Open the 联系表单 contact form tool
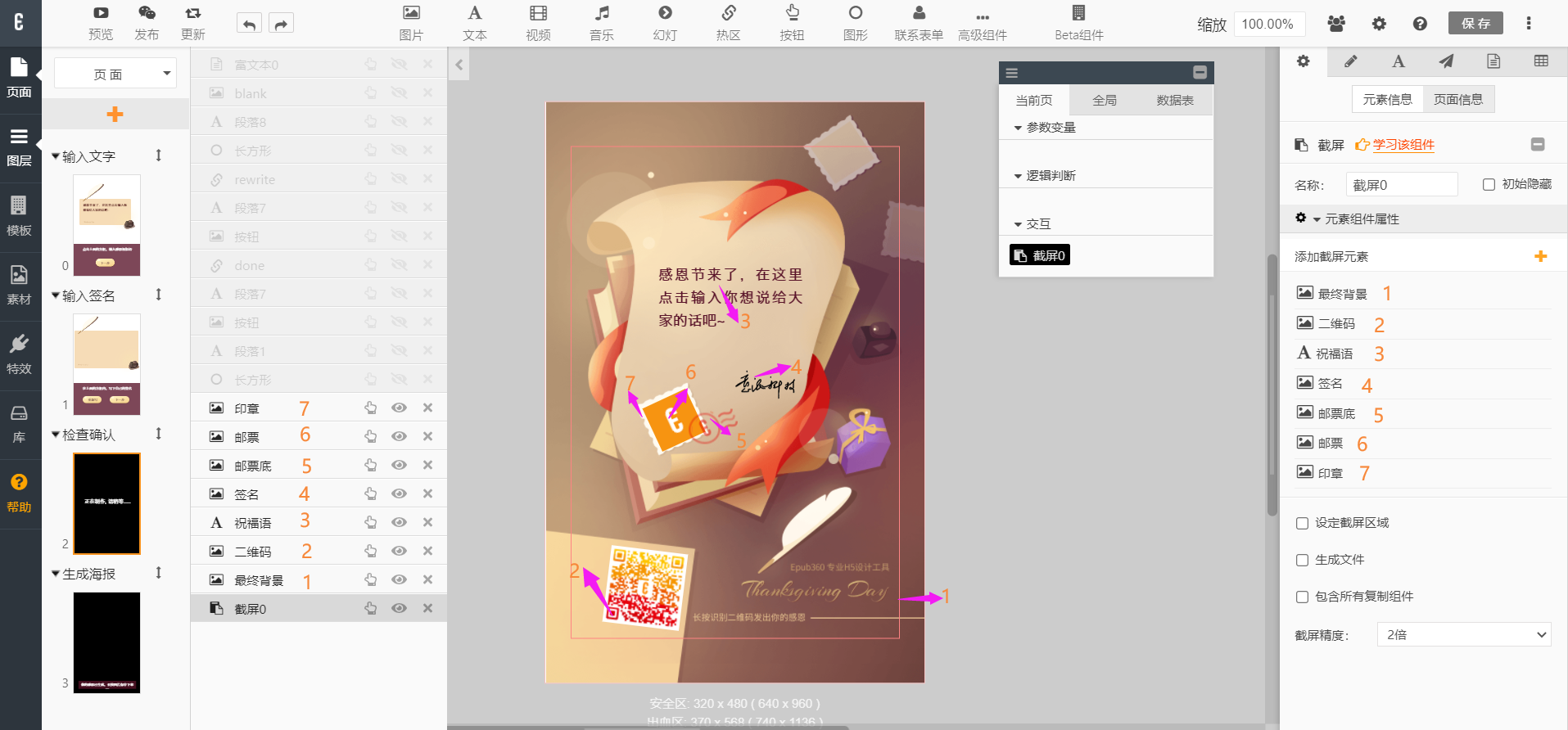Viewport: 1568px width, 730px height. (919, 23)
